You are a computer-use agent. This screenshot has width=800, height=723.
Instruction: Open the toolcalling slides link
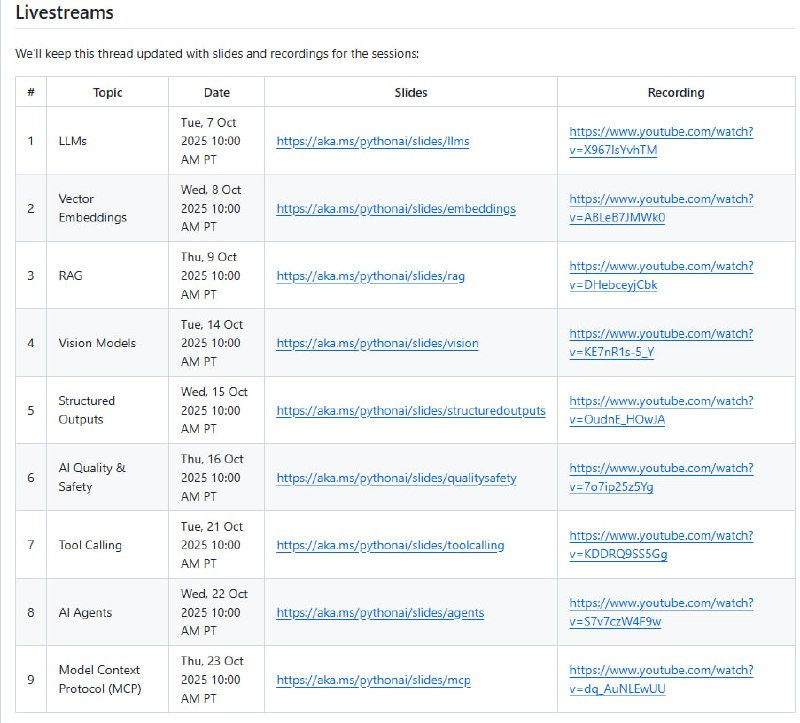click(390, 545)
